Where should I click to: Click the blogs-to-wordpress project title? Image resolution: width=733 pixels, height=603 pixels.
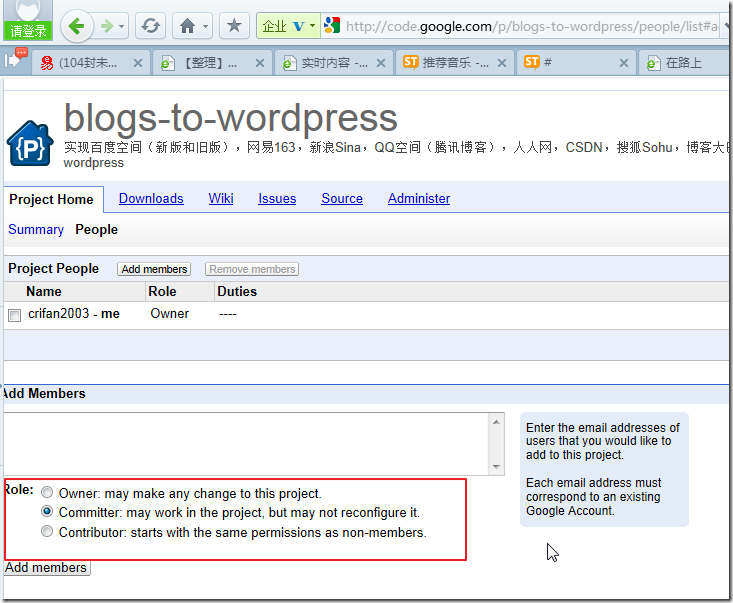[230, 118]
